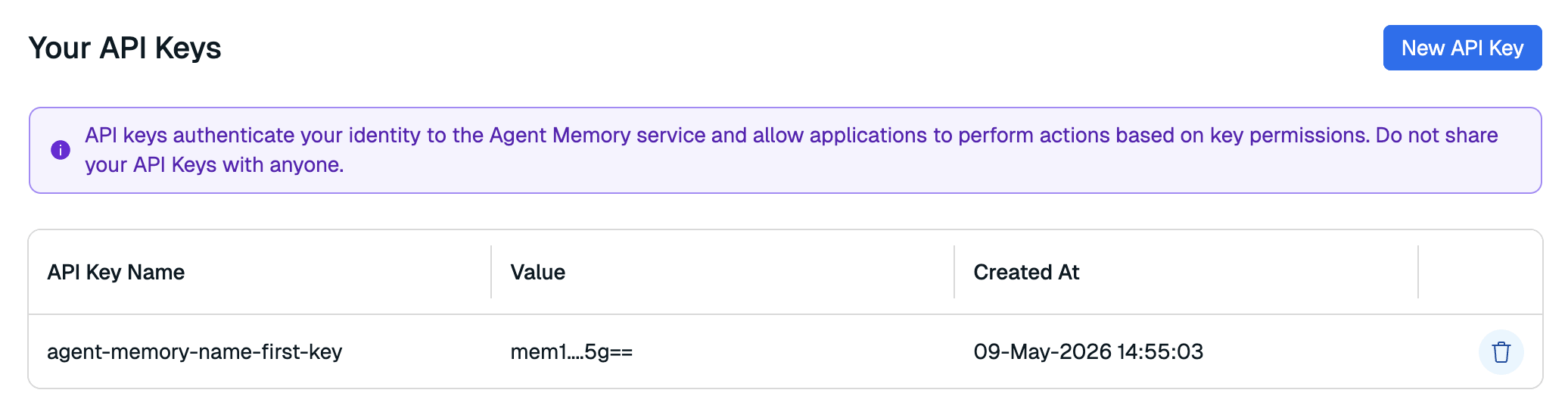This screenshot has height=415, width=1568.
Task: Click "Do not share" warning sentence
Action: 1437,135
